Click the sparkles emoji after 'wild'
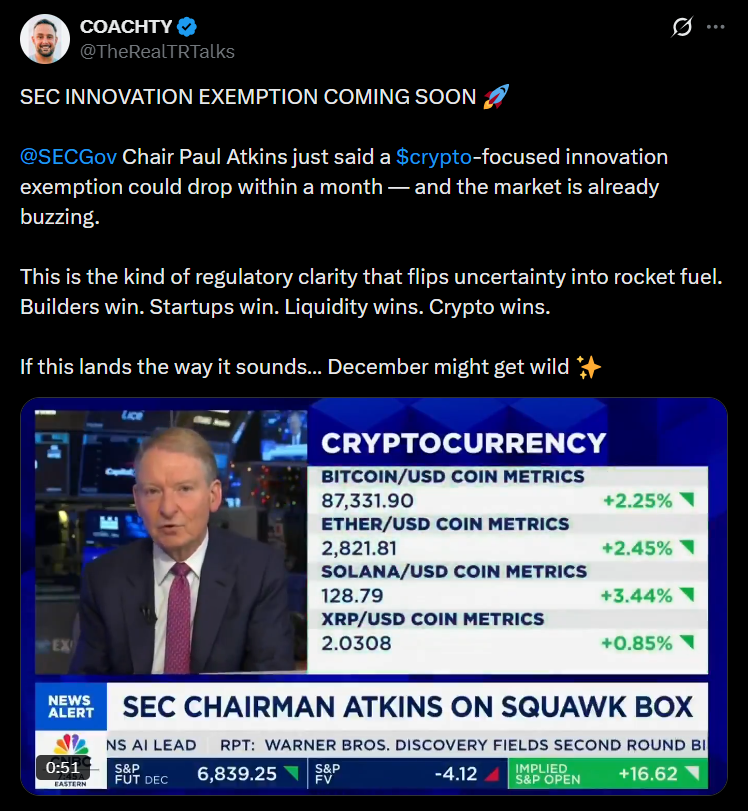The height and width of the screenshot is (811, 748). coord(590,367)
